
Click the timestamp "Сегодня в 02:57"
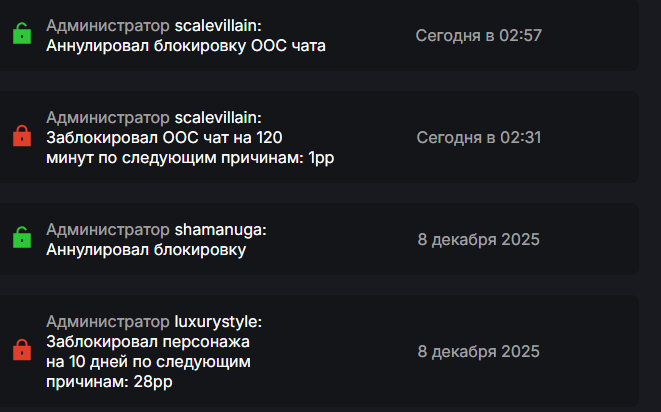[x=478, y=35]
